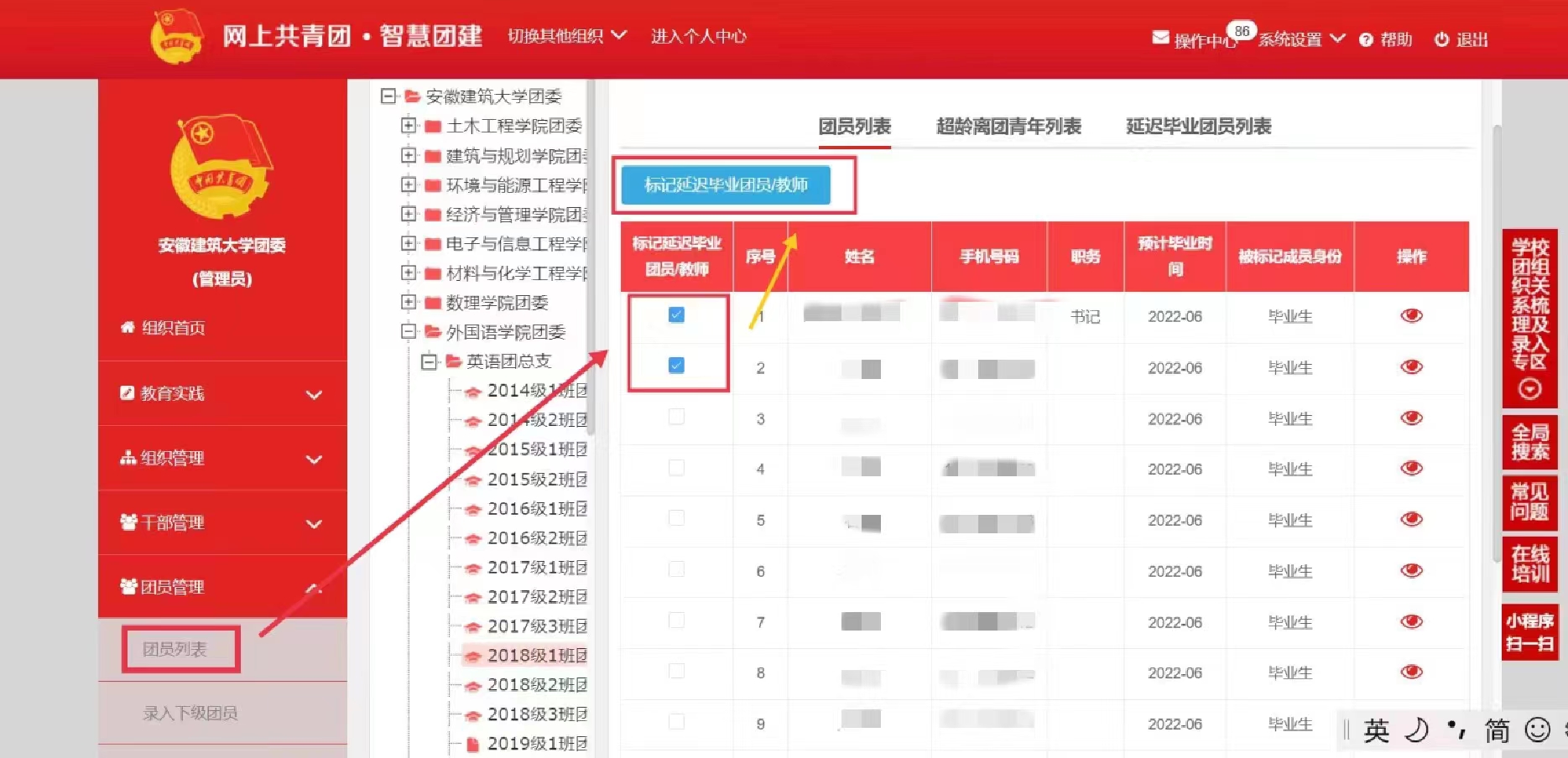Screen dimensions: 1568x758
Task: Open 学校团组织关系梳理及录入专区 side panel
Action: (1529, 319)
